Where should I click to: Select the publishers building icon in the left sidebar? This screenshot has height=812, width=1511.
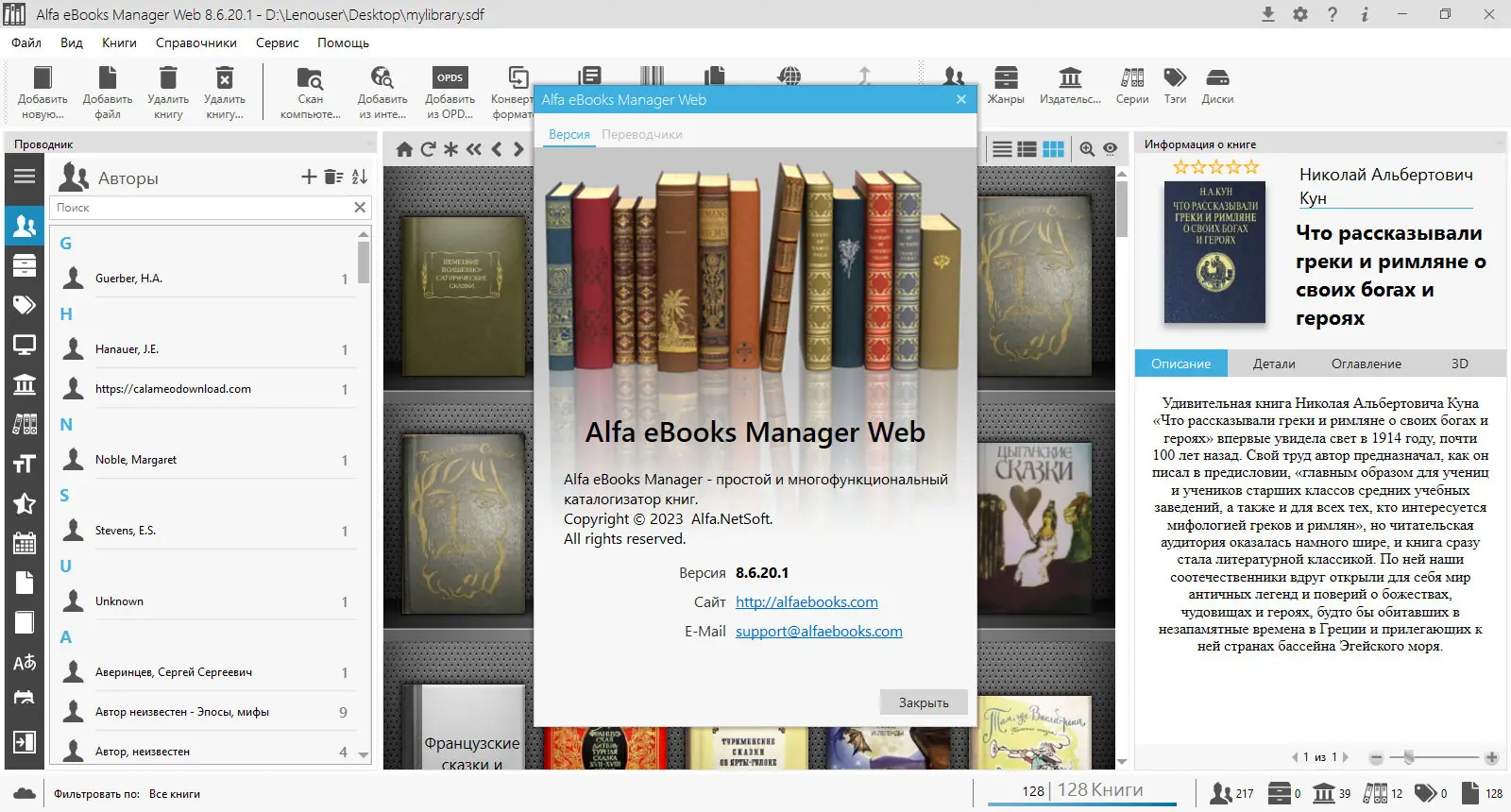click(25, 384)
